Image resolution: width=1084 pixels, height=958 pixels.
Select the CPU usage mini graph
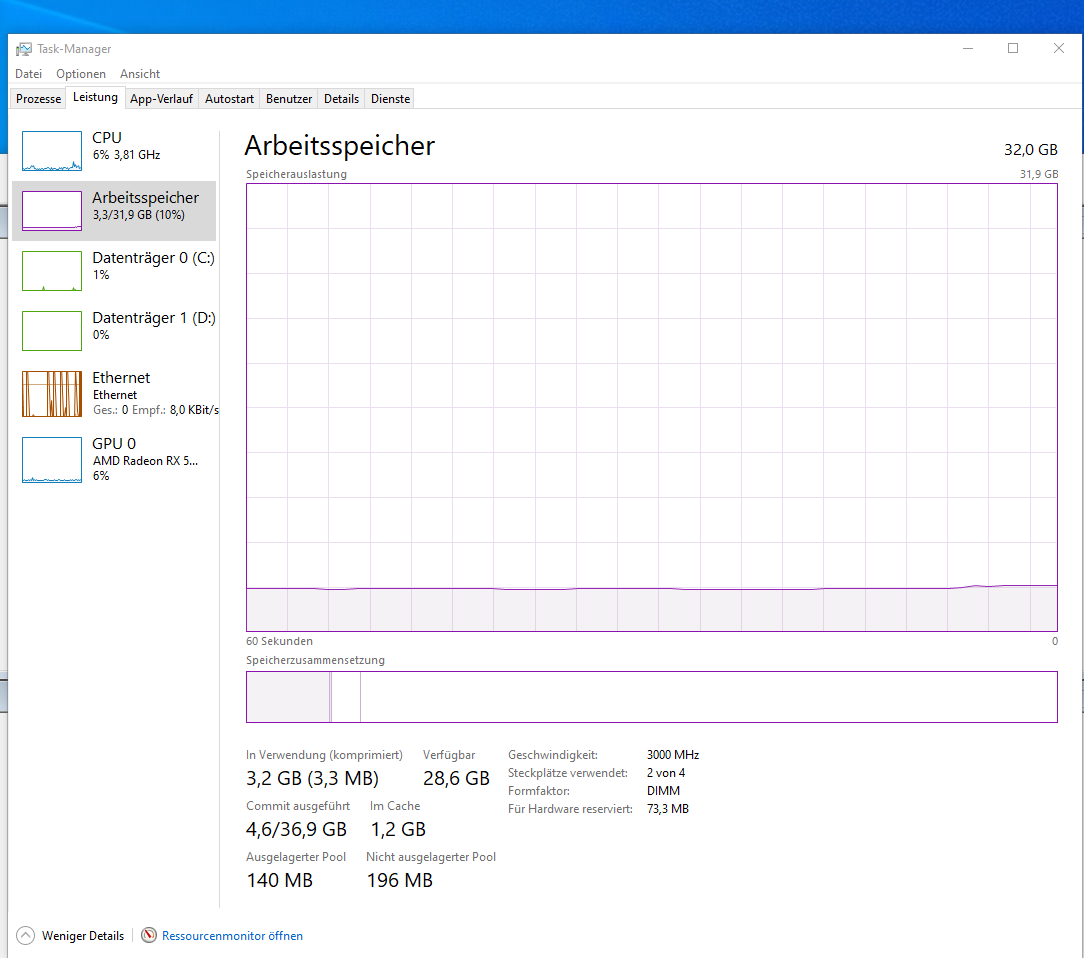(x=52, y=151)
